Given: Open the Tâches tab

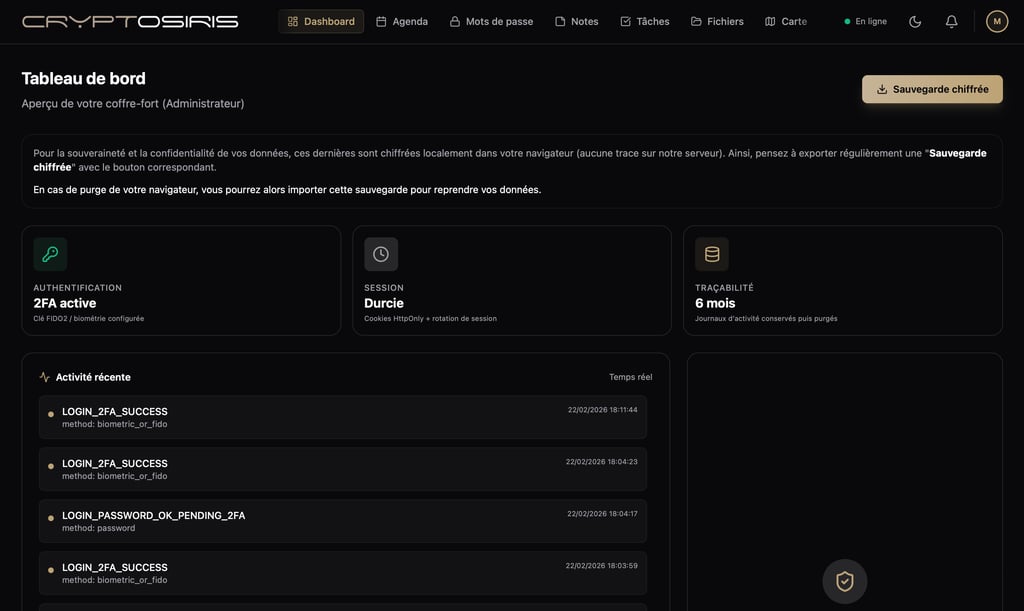Looking at the screenshot, I should click(645, 21).
